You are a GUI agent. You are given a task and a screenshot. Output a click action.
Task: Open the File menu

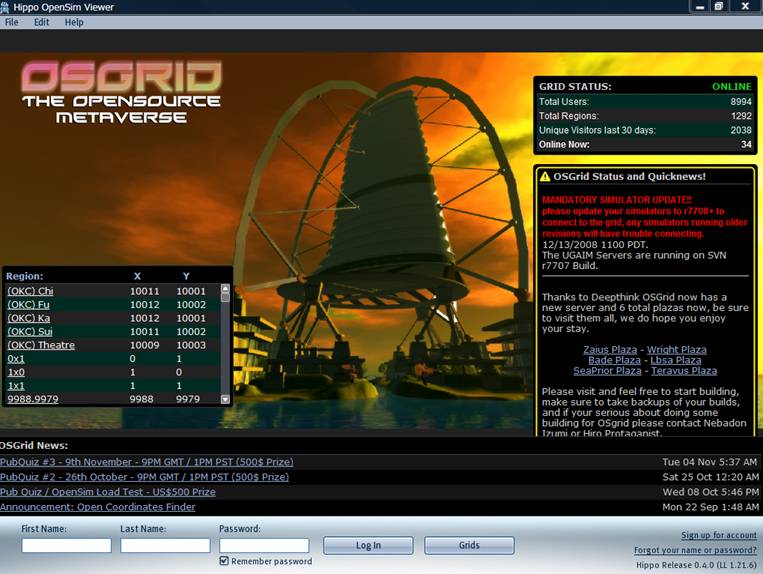point(12,22)
